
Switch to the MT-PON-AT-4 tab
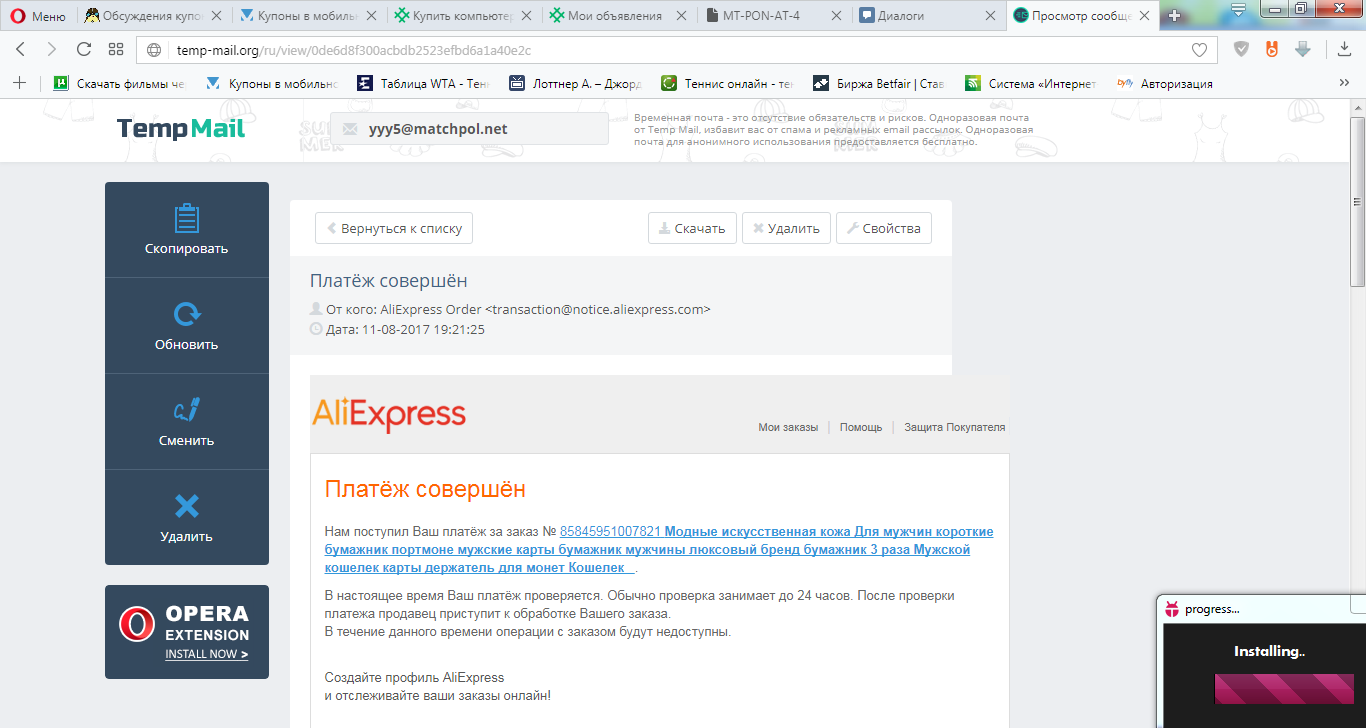click(774, 16)
